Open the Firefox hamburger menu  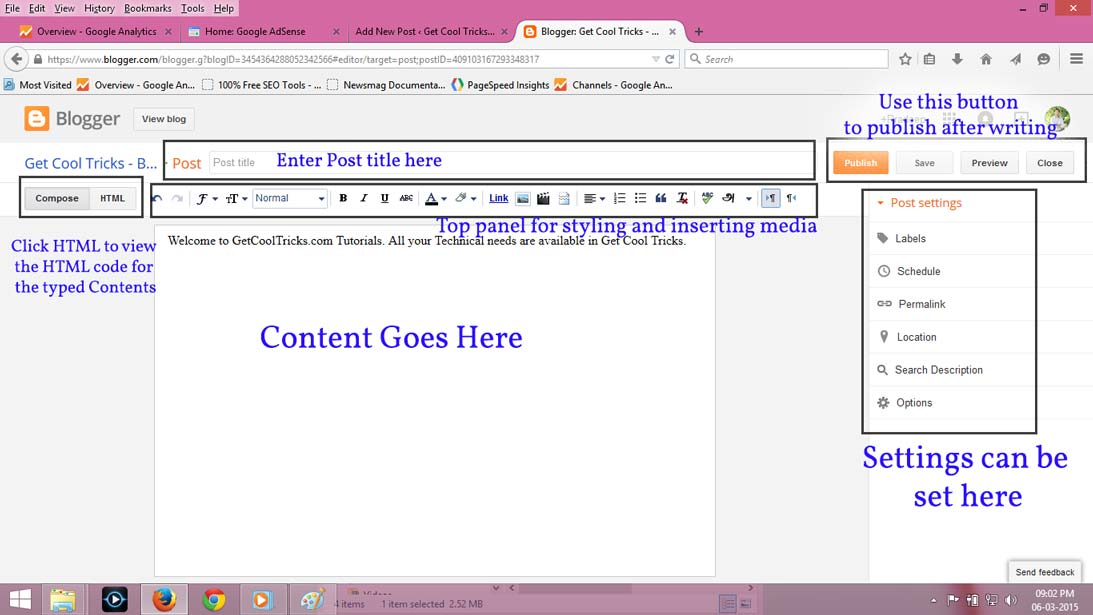click(x=1076, y=59)
